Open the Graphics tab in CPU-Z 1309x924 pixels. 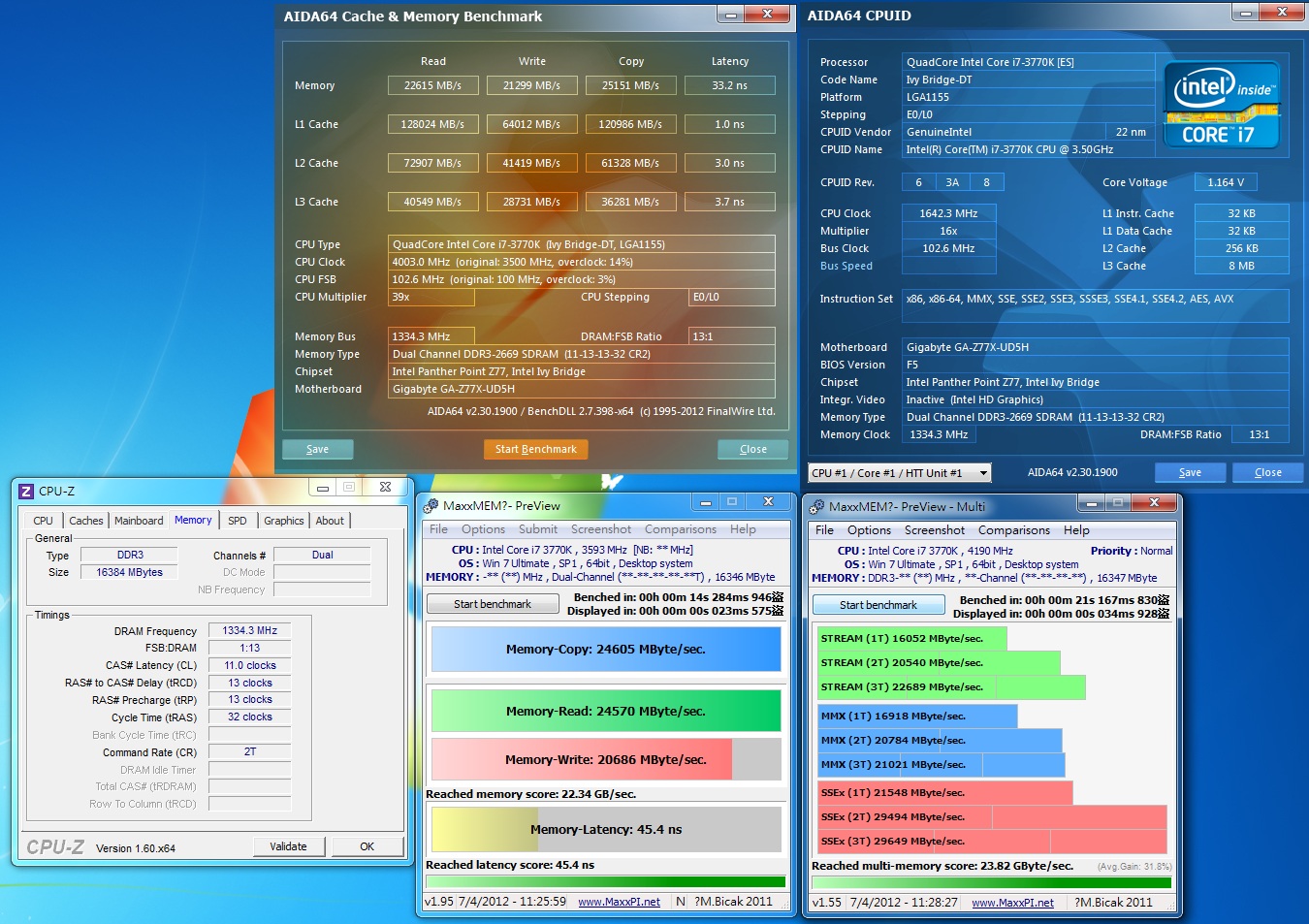[284, 521]
